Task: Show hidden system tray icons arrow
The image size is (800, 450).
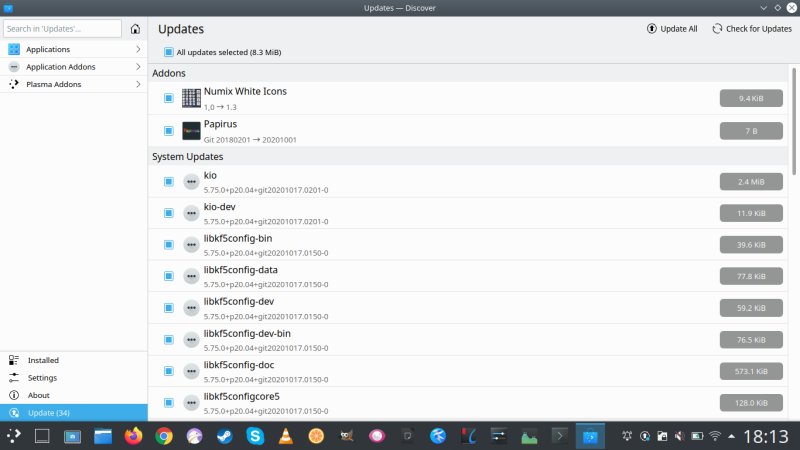Action: pos(732,436)
